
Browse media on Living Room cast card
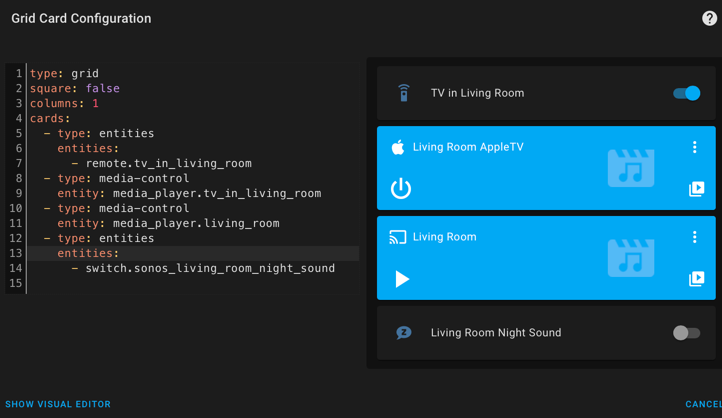(x=696, y=279)
